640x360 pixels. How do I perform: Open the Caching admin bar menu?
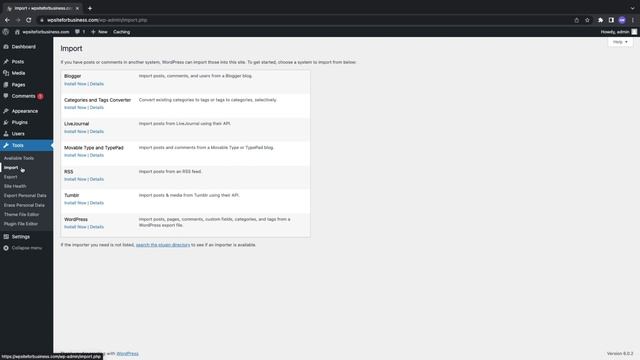tap(122, 32)
